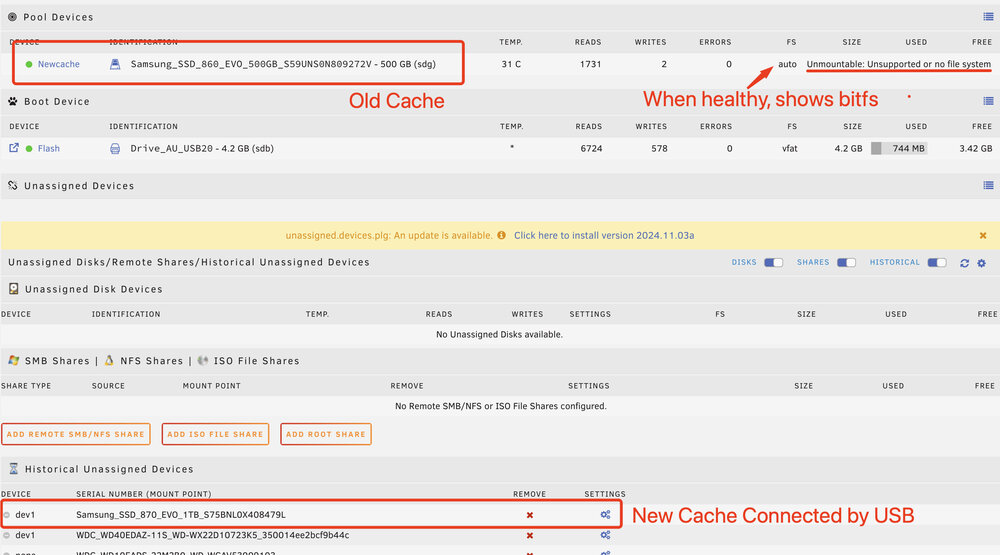The image size is (1000, 555).
Task: Click the NFS Shares penguin icon
Action: point(109,360)
